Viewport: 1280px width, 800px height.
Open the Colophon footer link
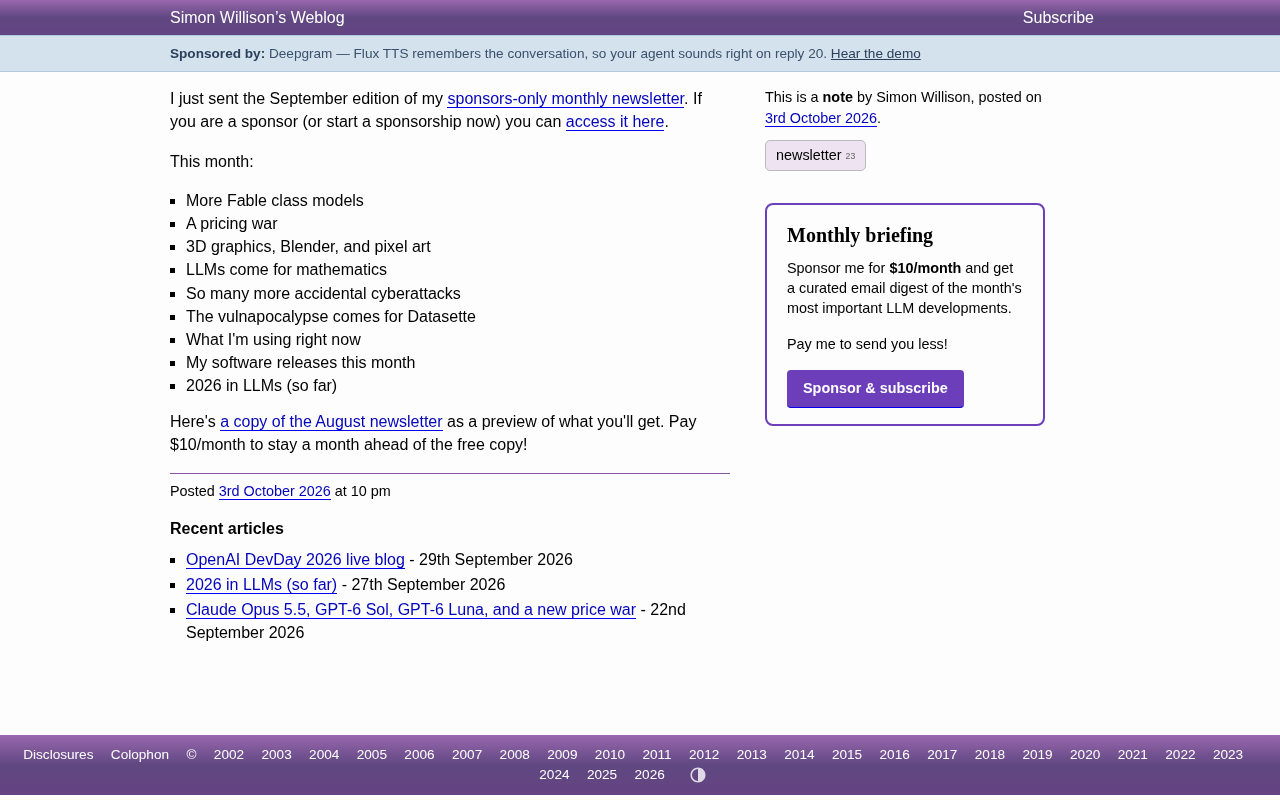coord(140,755)
